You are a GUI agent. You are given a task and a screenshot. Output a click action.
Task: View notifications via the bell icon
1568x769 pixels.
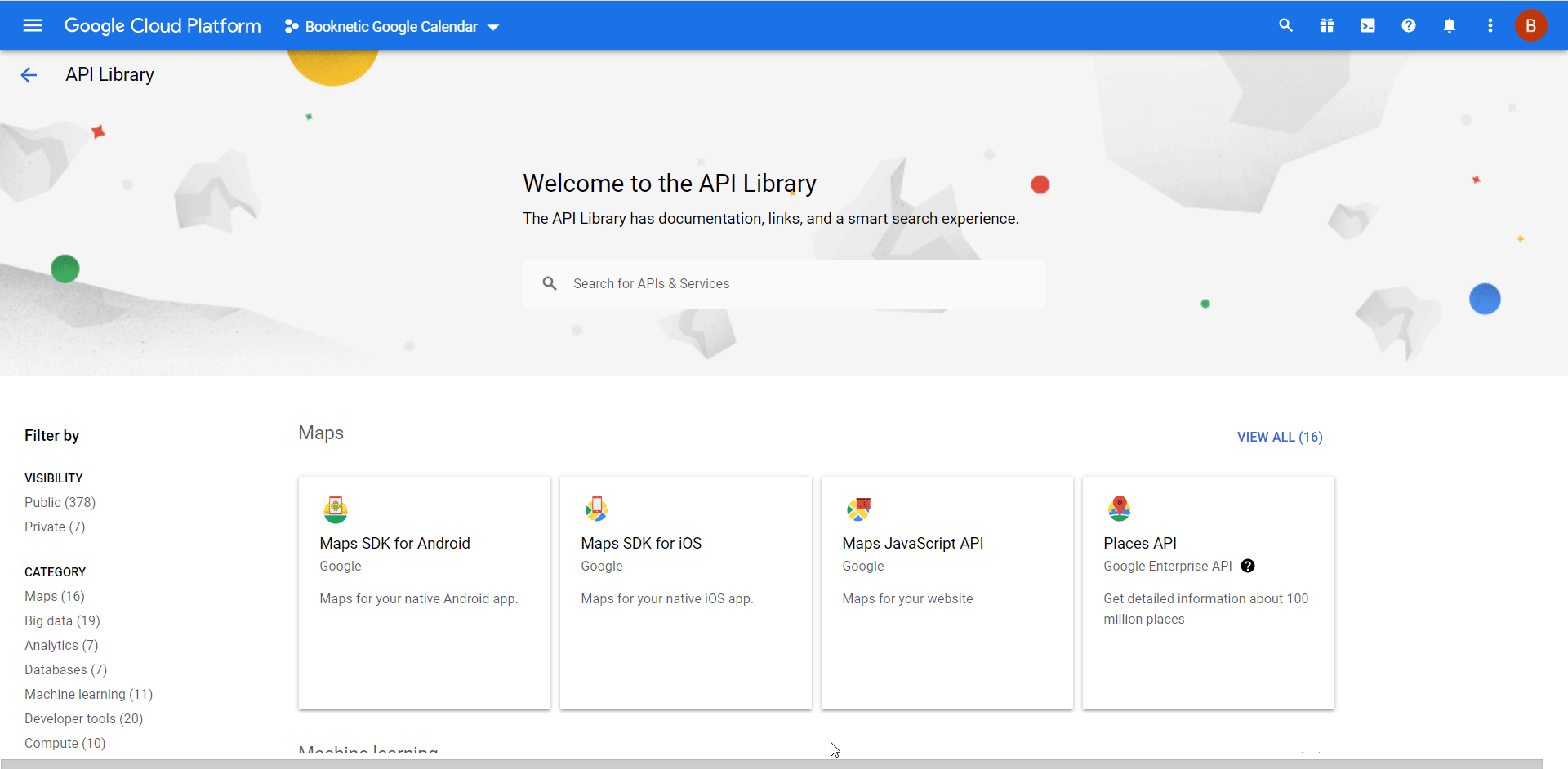click(1450, 25)
